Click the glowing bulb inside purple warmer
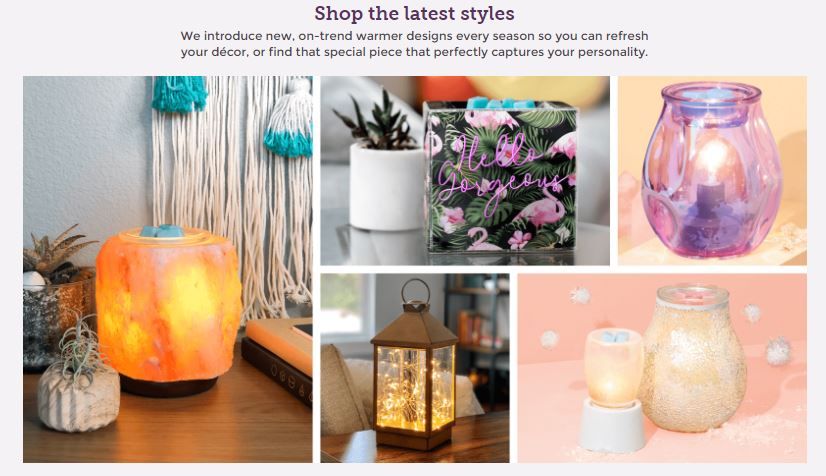 [714, 158]
